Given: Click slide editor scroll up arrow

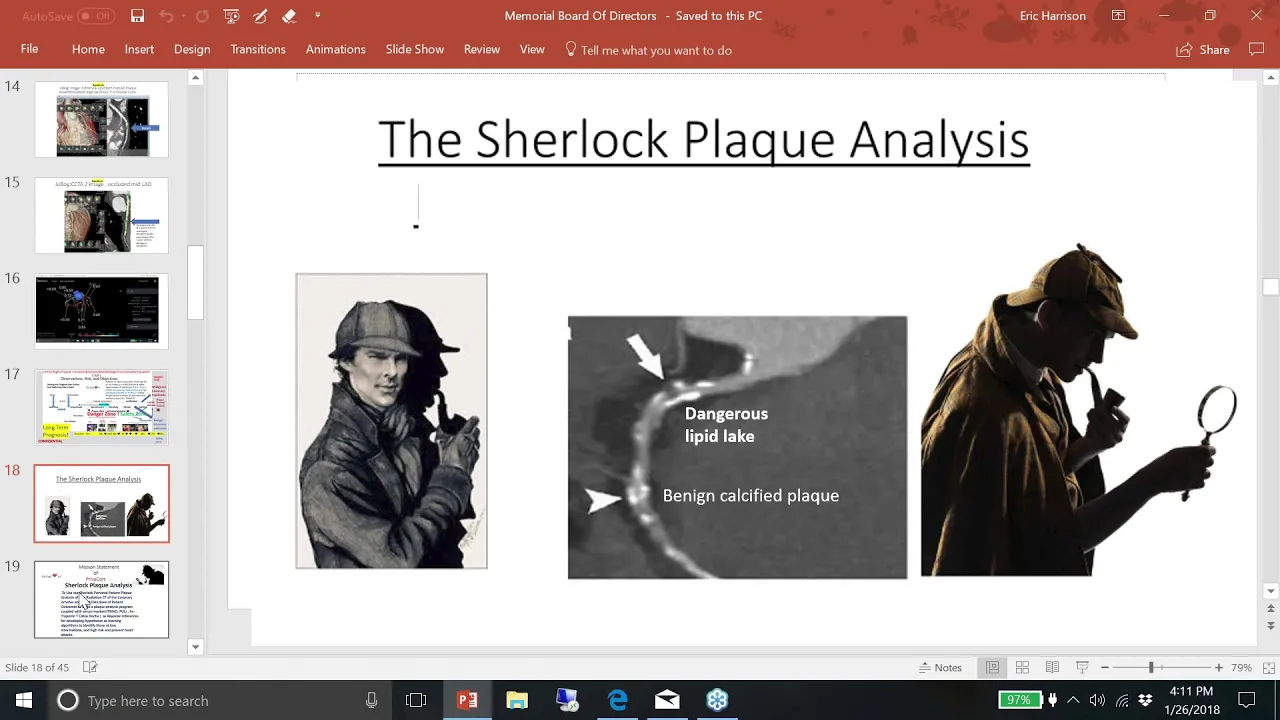Looking at the screenshot, I should (x=1271, y=78).
